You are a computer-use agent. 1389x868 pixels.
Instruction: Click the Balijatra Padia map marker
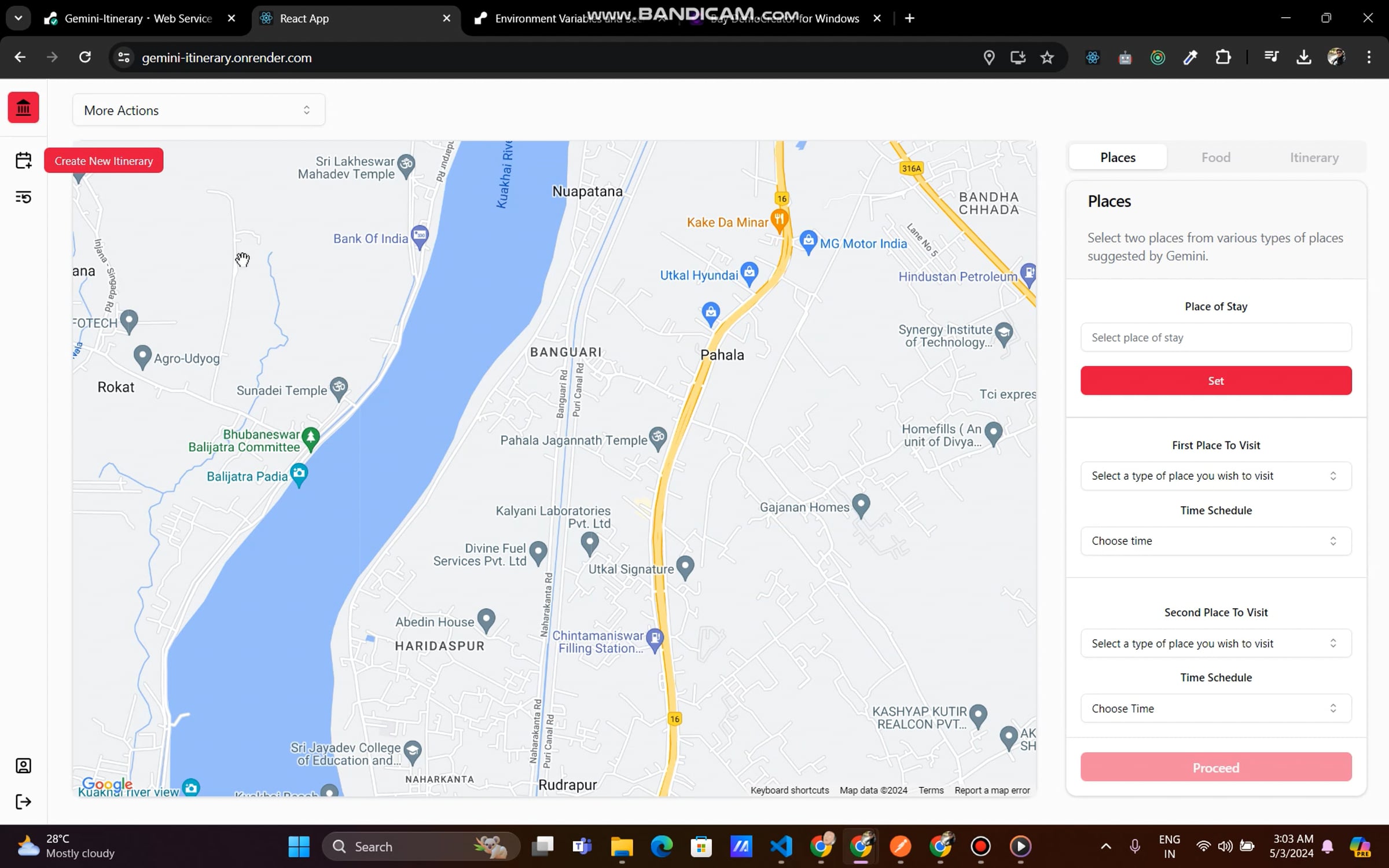pos(299,474)
